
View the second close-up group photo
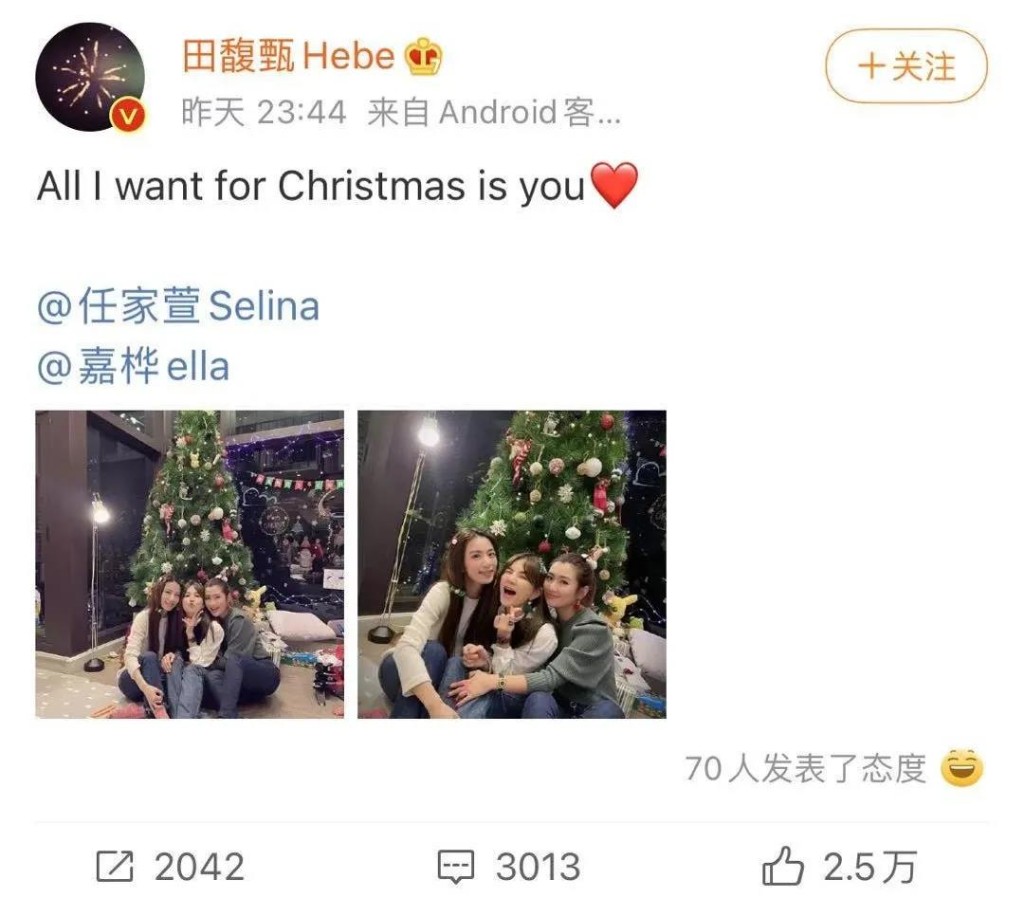point(512,564)
